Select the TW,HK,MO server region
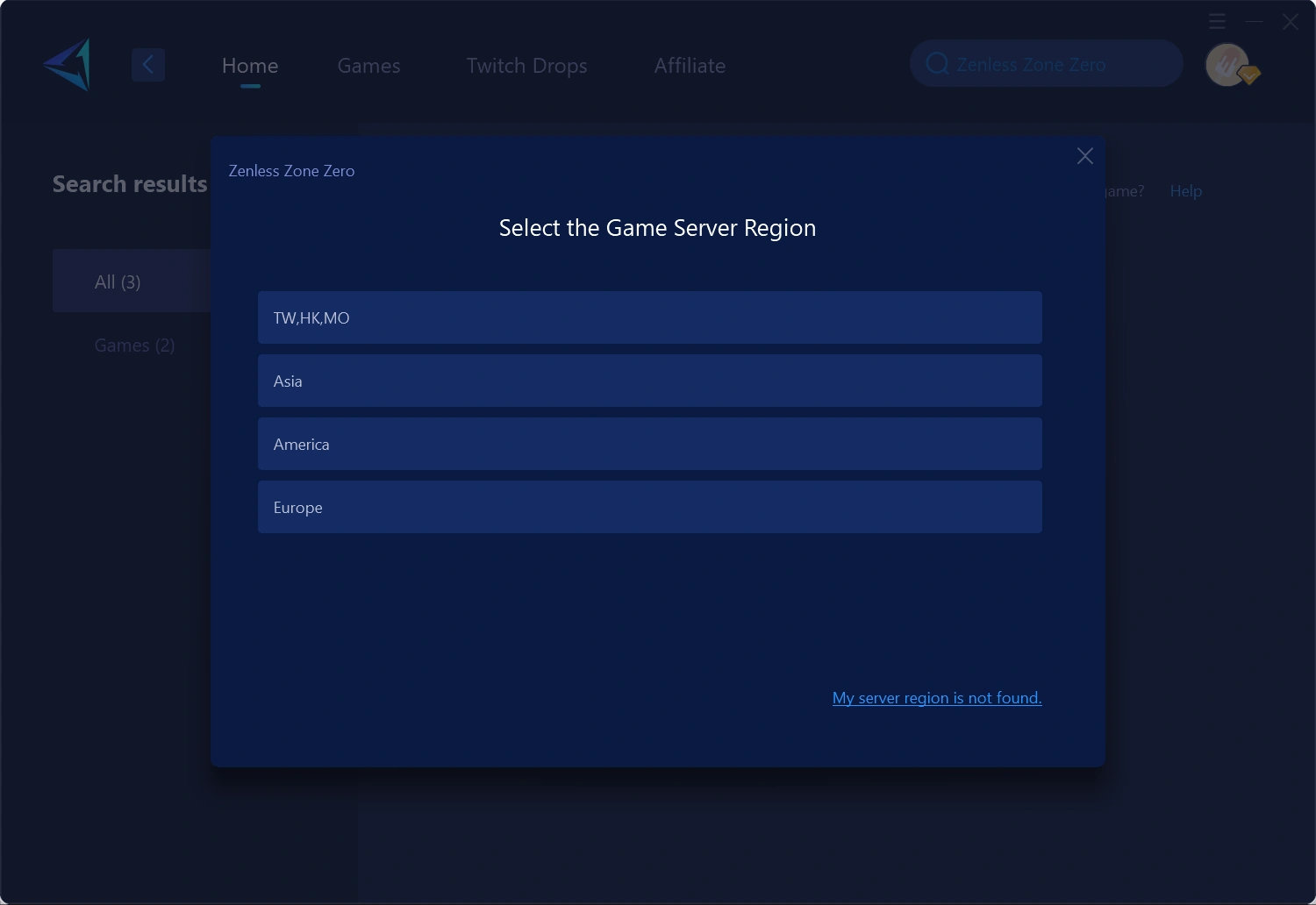This screenshot has height=905, width=1316. click(x=649, y=317)
